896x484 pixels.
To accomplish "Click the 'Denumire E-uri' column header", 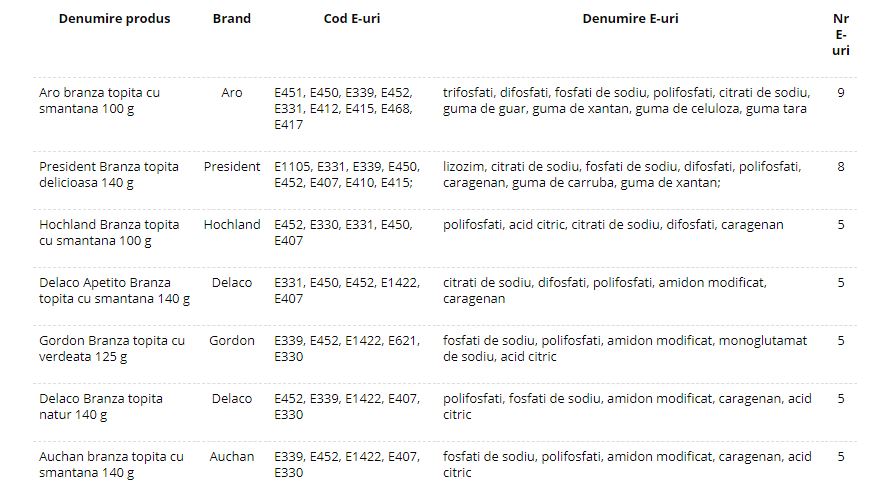I will (630, 19).
